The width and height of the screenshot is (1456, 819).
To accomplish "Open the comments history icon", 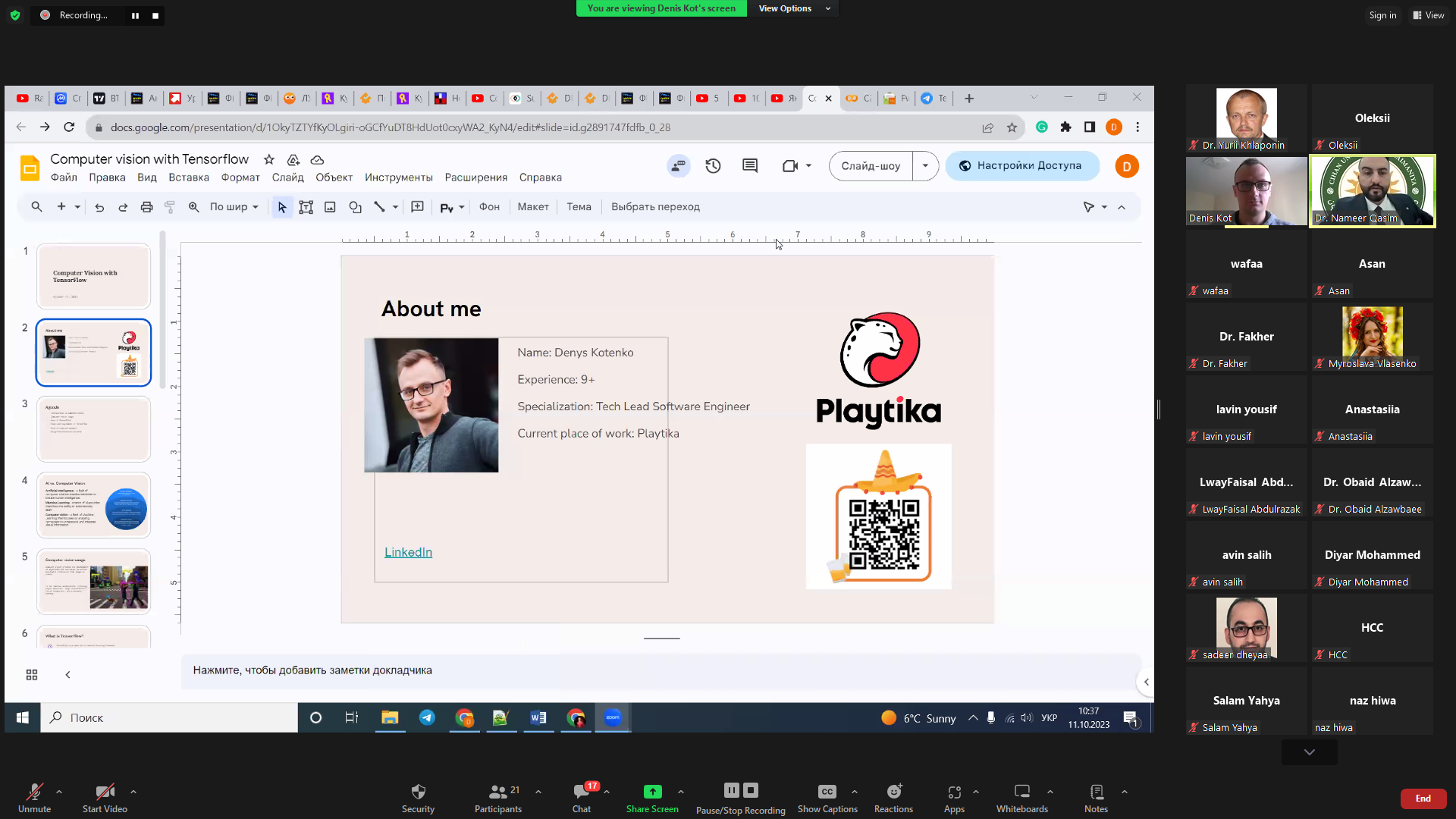I will 750,166.
